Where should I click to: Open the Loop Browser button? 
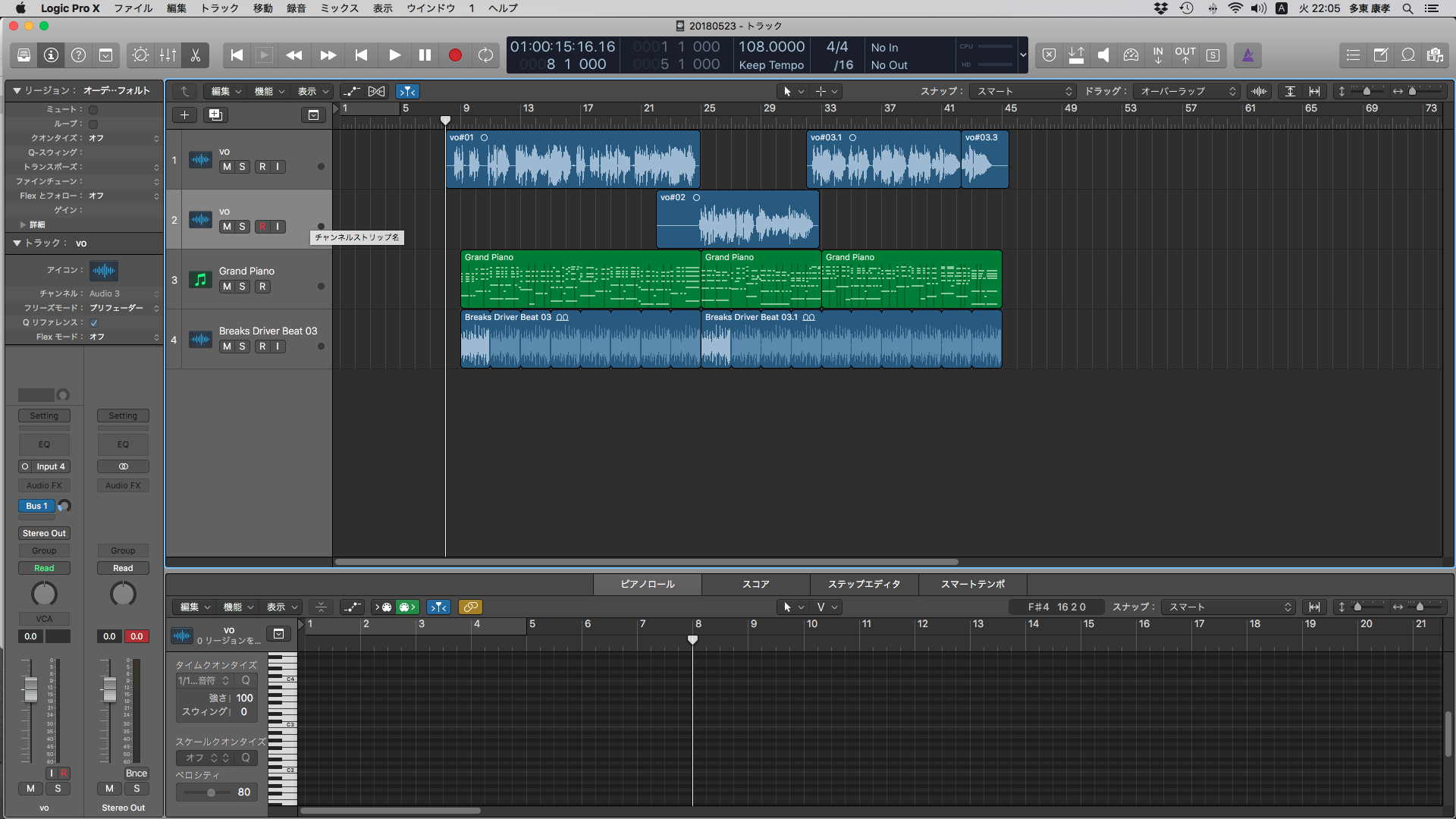1408,55
